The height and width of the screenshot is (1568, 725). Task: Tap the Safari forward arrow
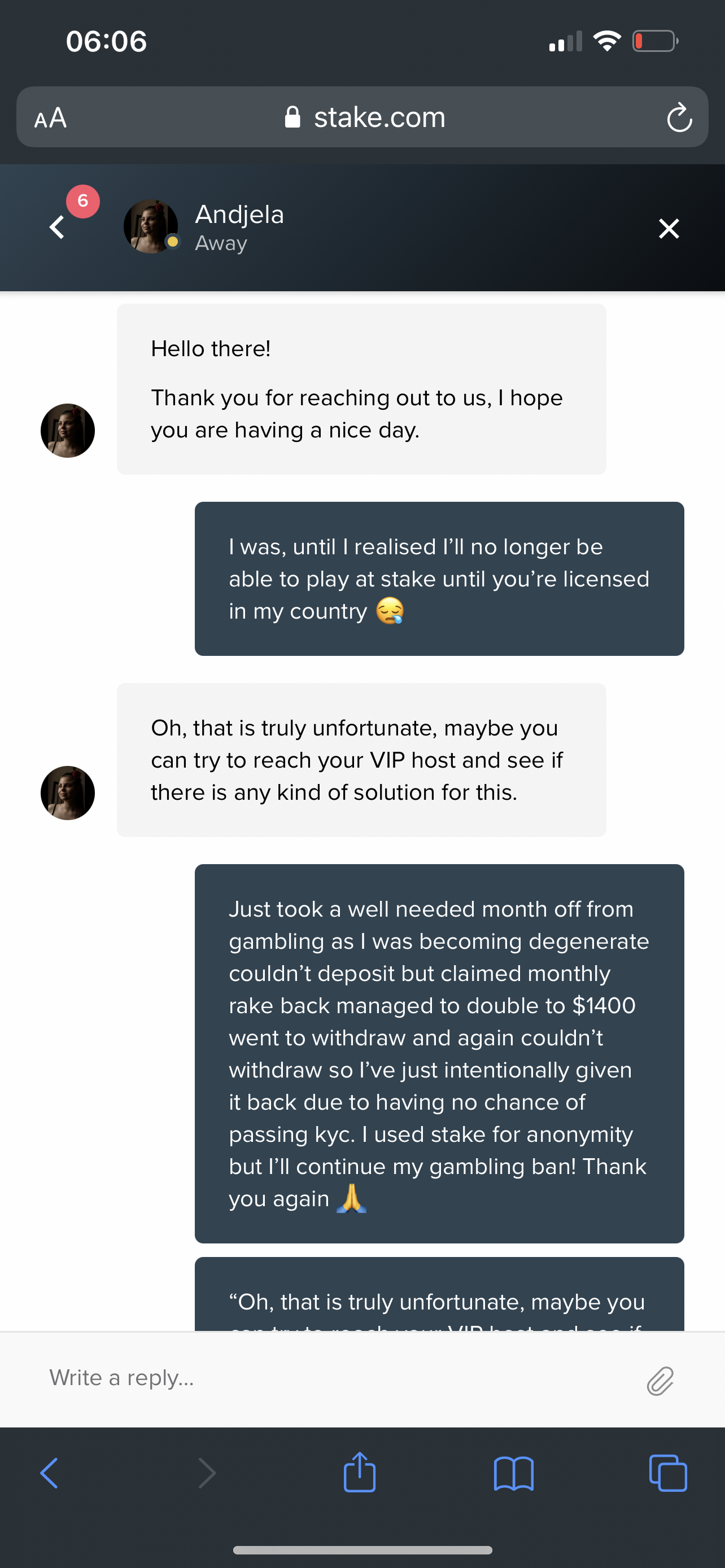click(207, 1473)
